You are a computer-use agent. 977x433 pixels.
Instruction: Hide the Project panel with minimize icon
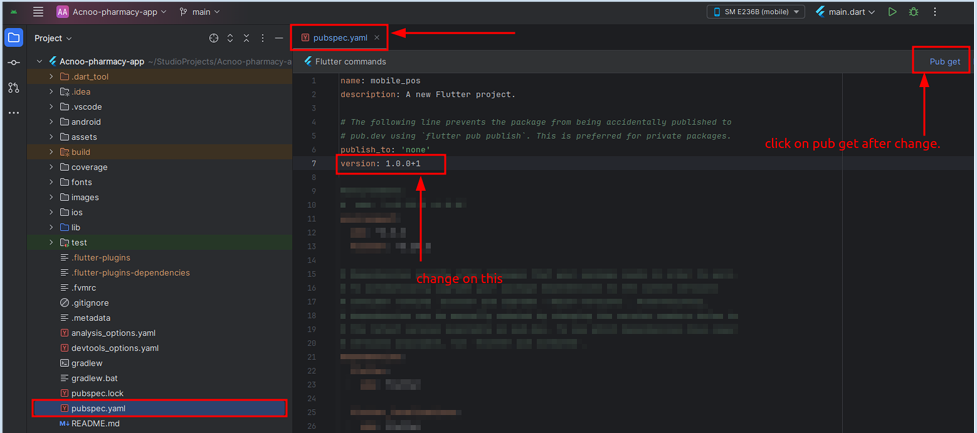tap(279, 38)
